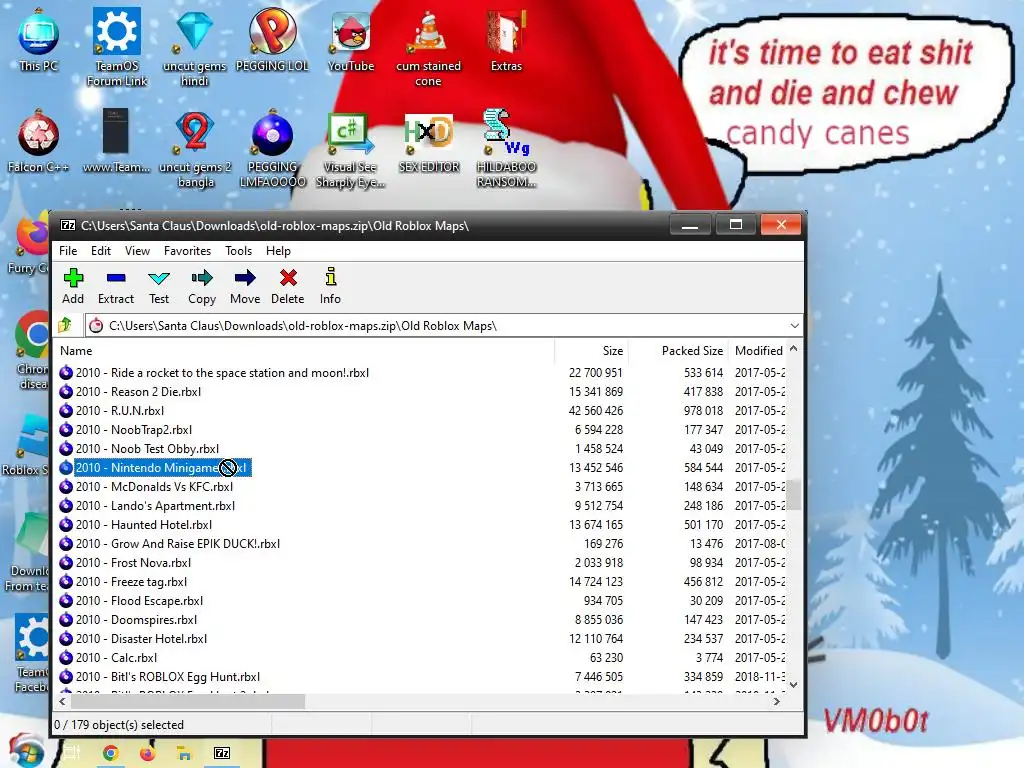1024x768 pixels.
Task: Open File Explorer from the taskbar
Action: pos(184,753)
